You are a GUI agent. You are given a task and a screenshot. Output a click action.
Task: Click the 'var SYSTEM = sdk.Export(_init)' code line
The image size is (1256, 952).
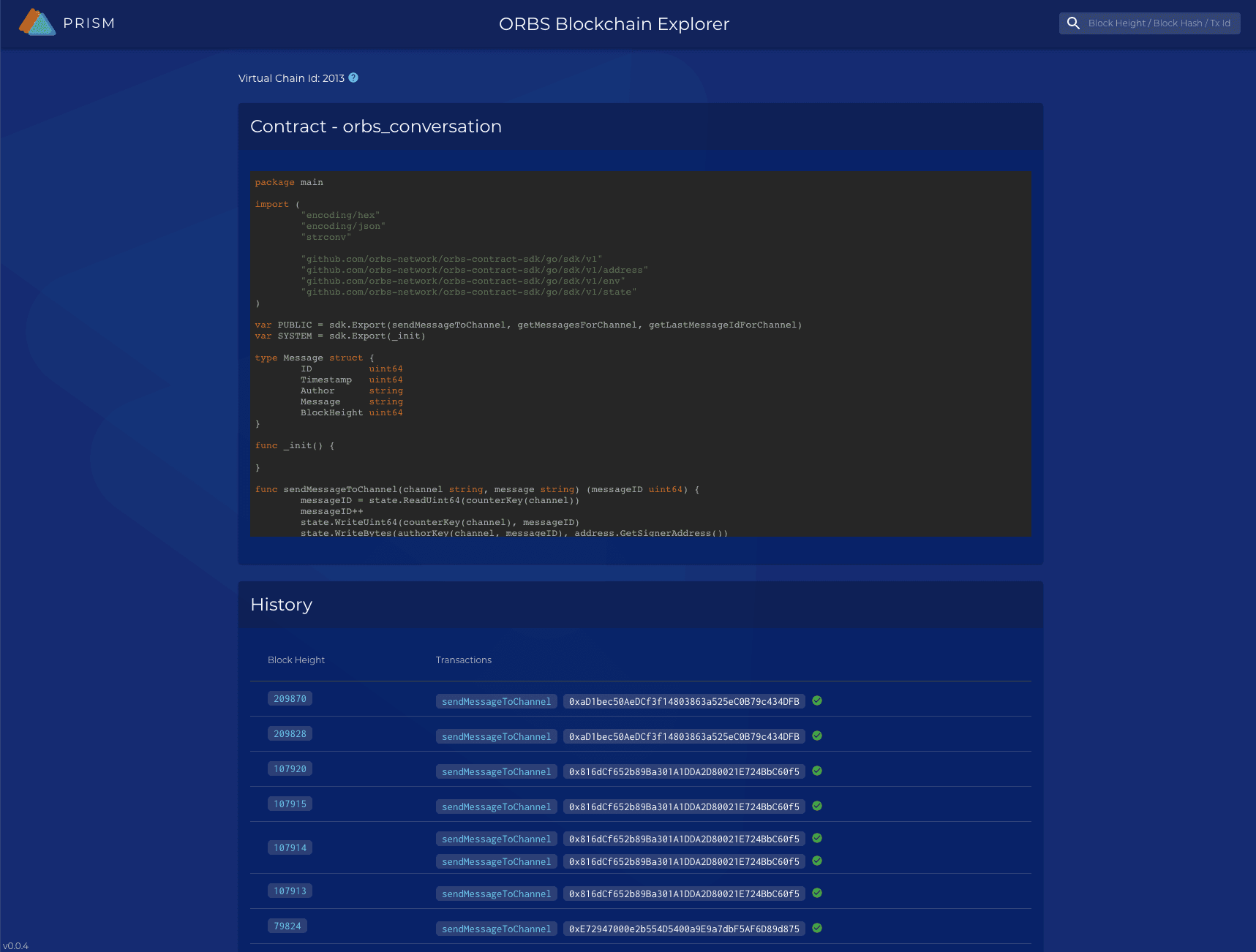click(340, 336)
